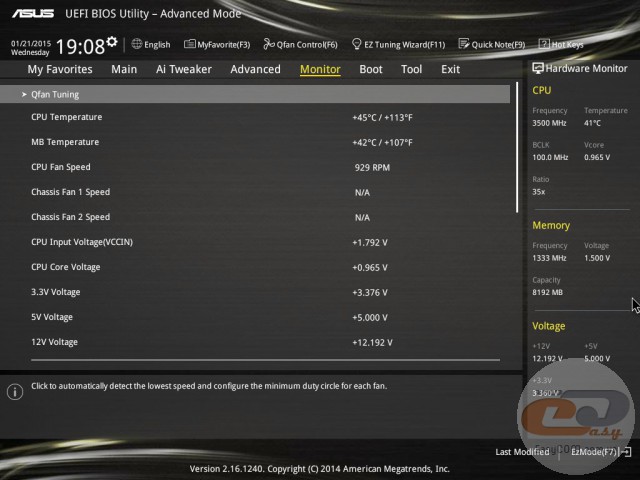Open the Main tab
The image size is (640, 480).
(x=124, y=69)
